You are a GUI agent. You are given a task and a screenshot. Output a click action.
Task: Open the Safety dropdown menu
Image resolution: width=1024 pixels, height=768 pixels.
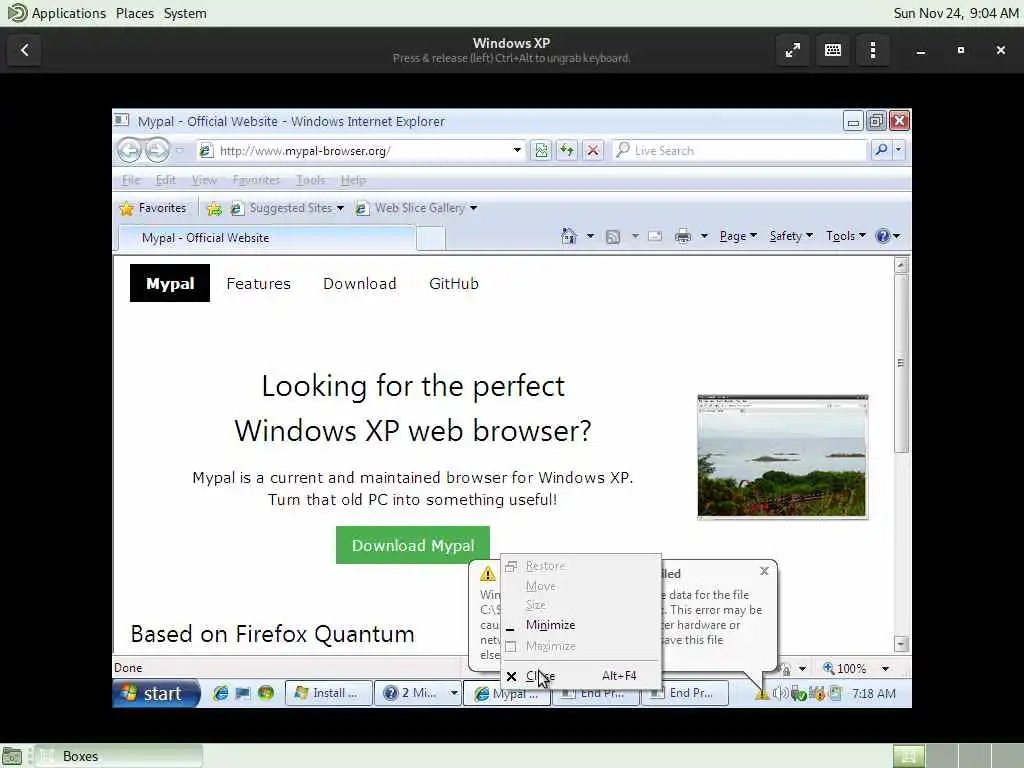(791, 236)
